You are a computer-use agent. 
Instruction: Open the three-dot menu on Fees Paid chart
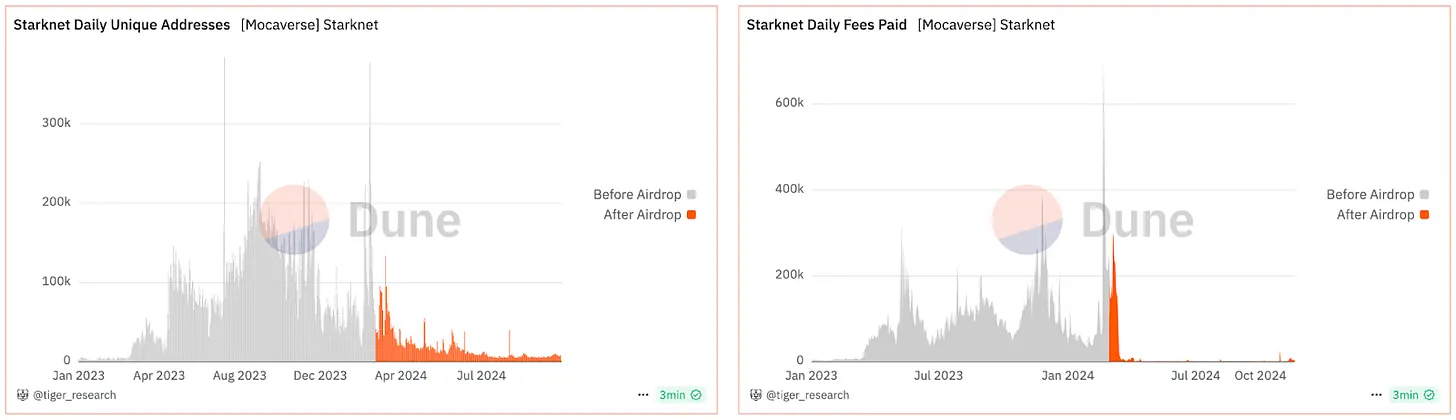1377,395
